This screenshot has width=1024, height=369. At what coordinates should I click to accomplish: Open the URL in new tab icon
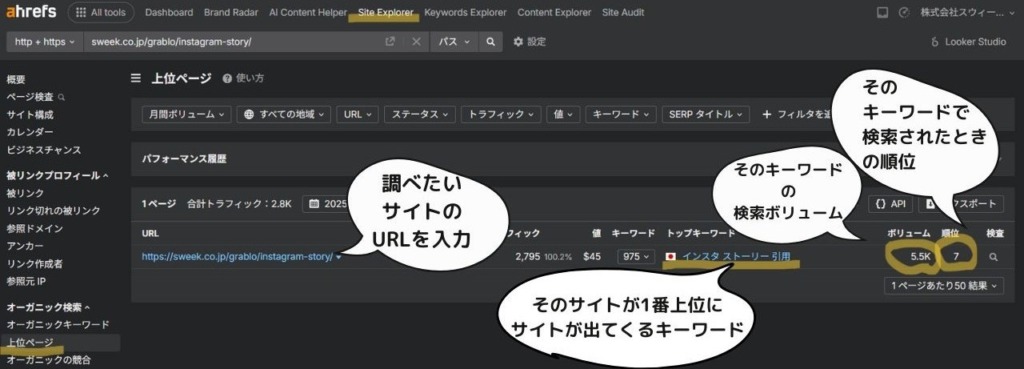click(390, 42)
